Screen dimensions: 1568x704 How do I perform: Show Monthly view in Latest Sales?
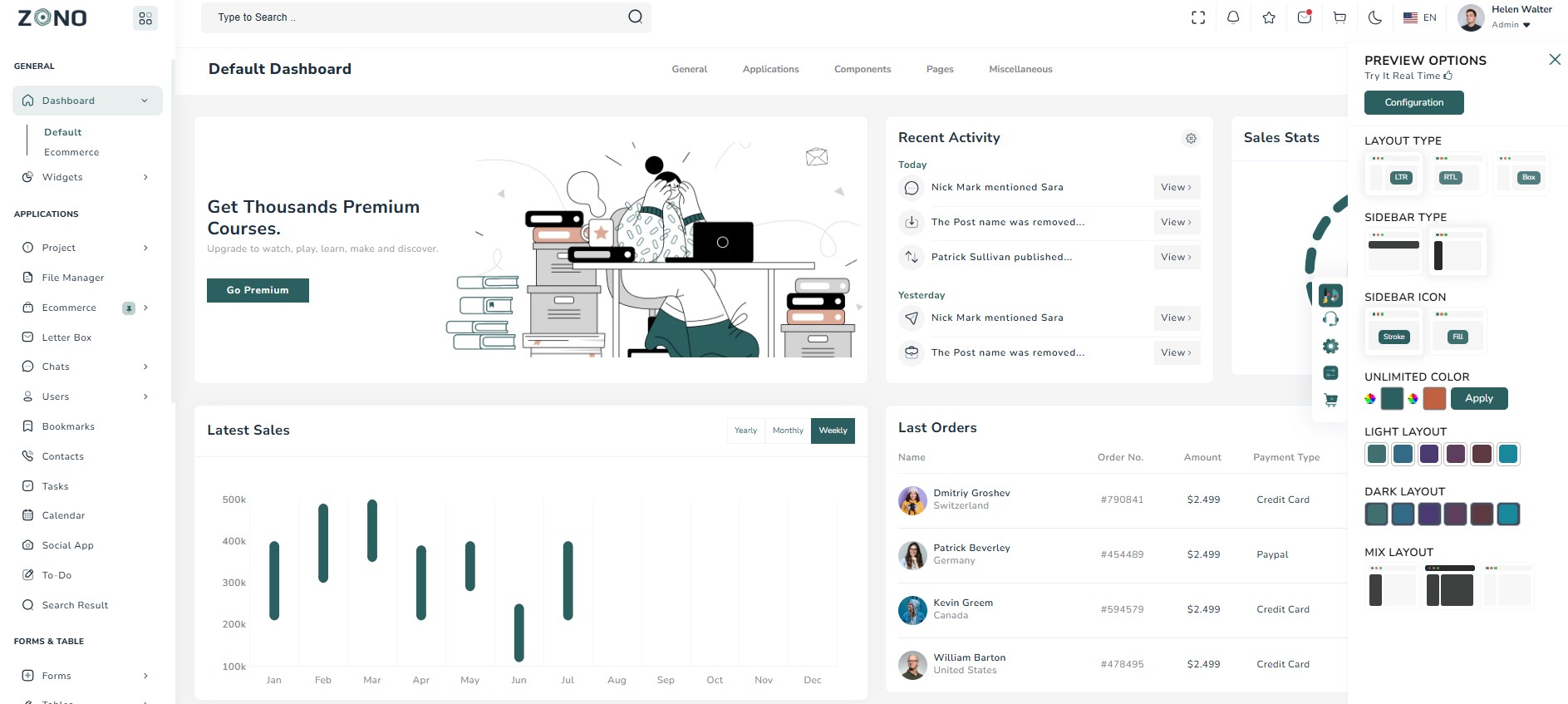[788, 431]
